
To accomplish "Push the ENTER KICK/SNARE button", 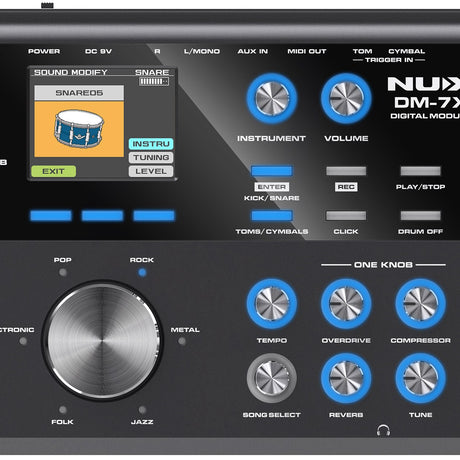I will coord(272,171).
